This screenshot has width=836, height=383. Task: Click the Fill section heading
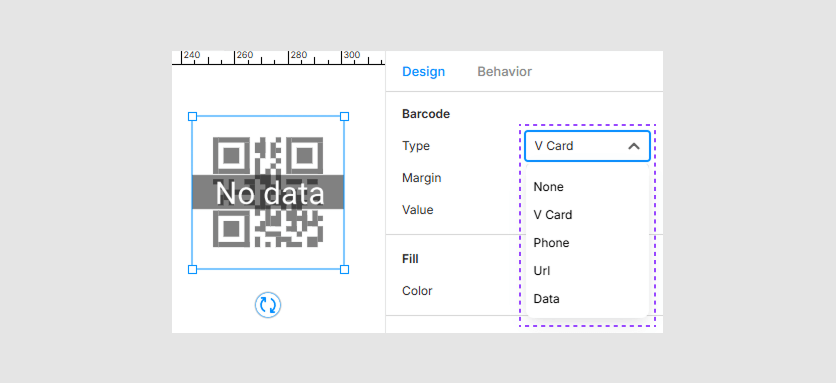point(410,259)
